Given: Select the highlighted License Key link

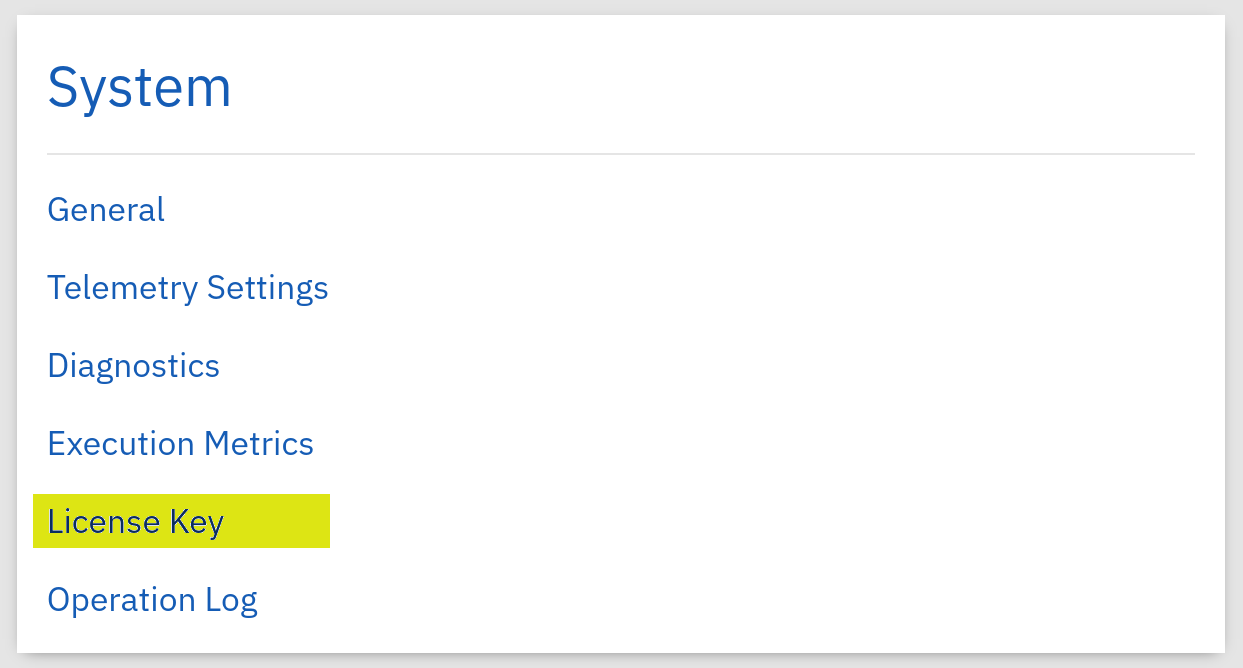Looking at the screenshot, I should click(x=135, y=521).
